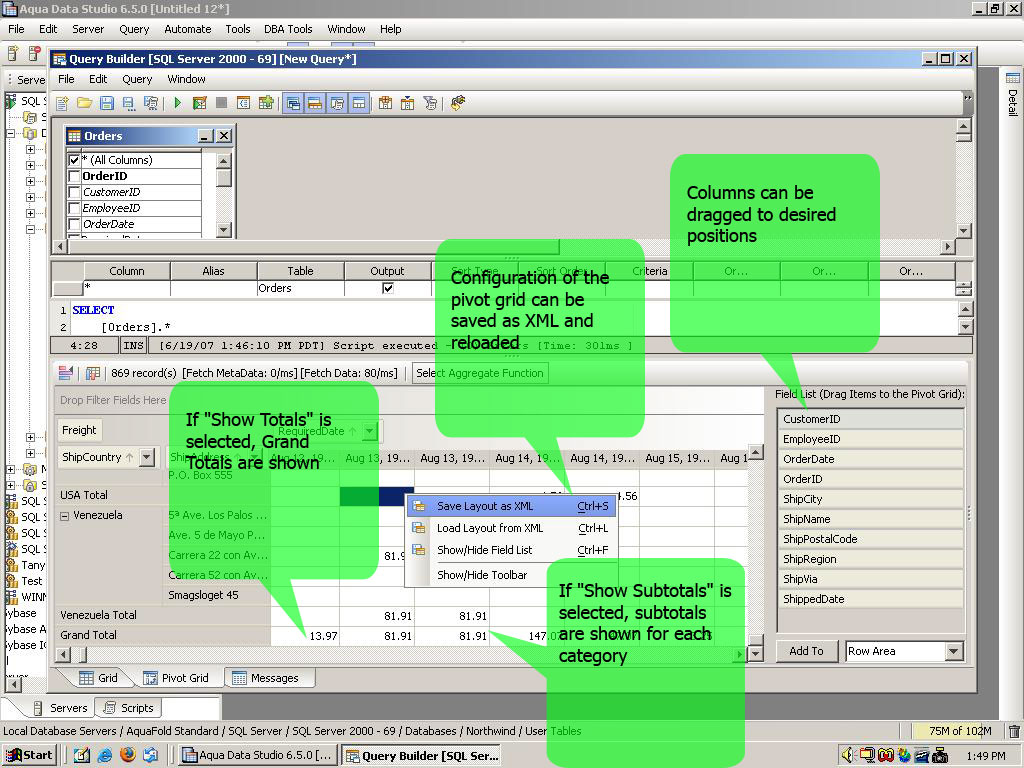The height and width of the screenshot is (768, 1024).
Task: Open the RequiredDate field filter dropdown
Action: point(370,431)
